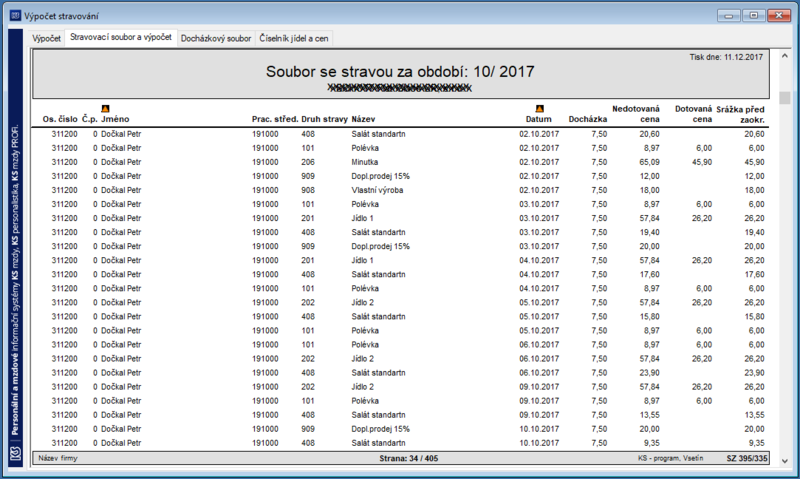
Task: Click the orange sort icon above Datum
Action: [539, 109]
